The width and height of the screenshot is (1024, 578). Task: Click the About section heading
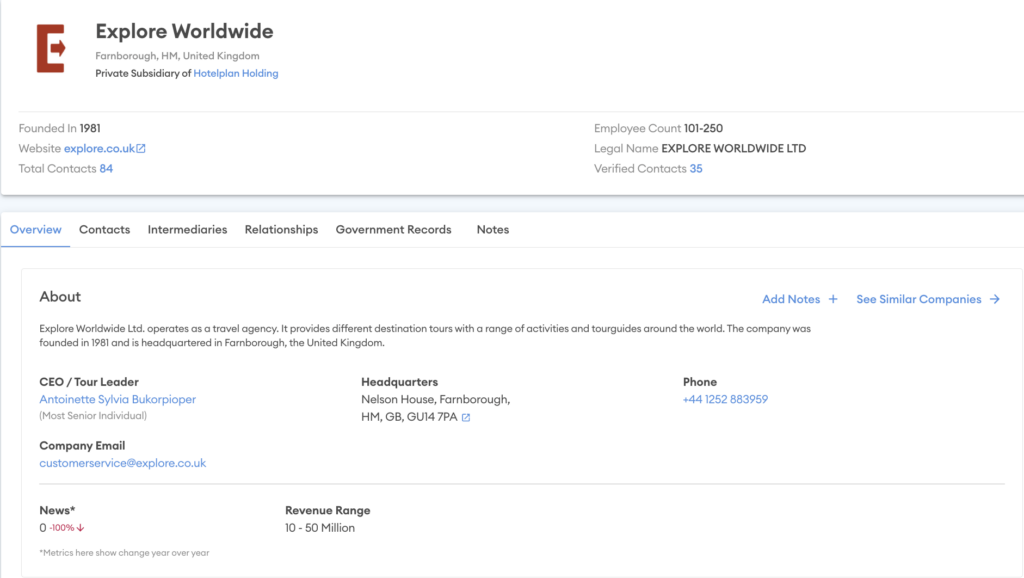point(60,297)
